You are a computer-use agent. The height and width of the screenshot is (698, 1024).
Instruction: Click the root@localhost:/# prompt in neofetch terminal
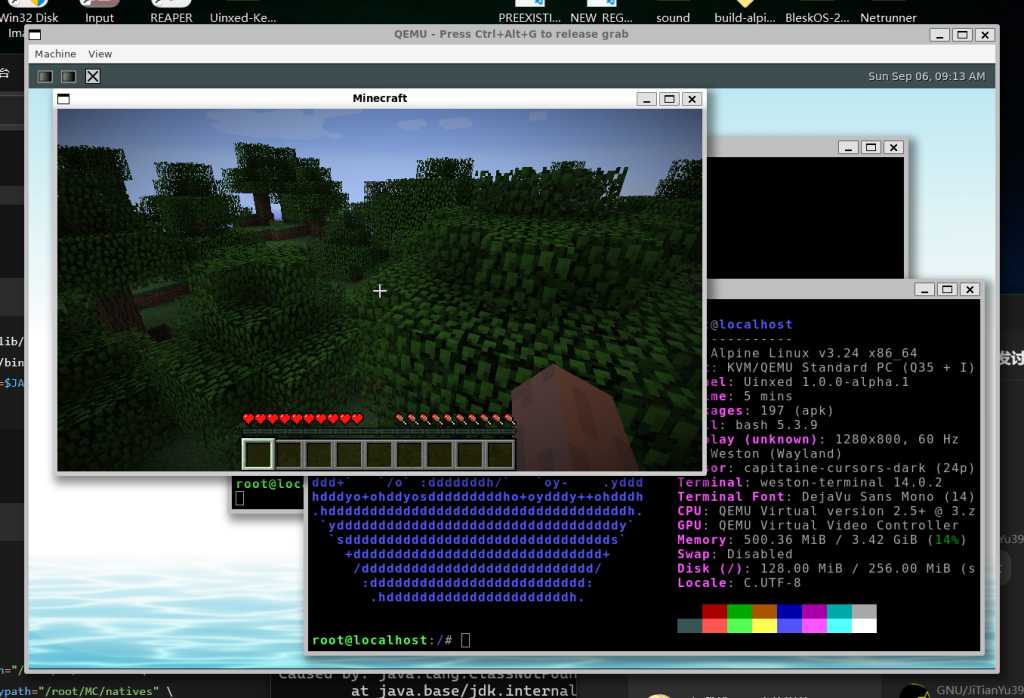tap(383, 640)
